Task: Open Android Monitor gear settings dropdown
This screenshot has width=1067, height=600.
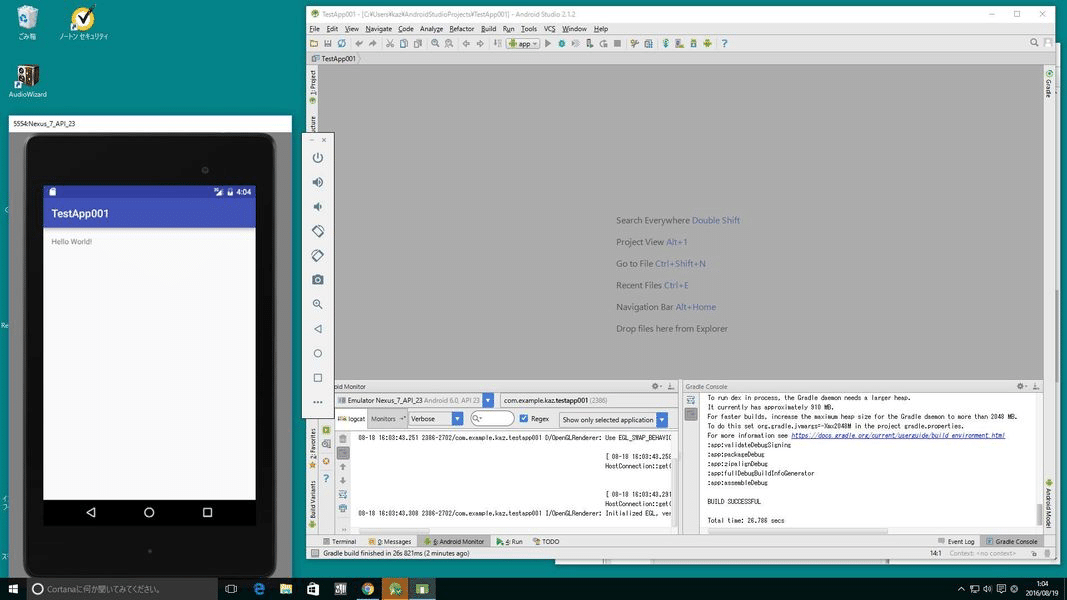Action: 656,386
